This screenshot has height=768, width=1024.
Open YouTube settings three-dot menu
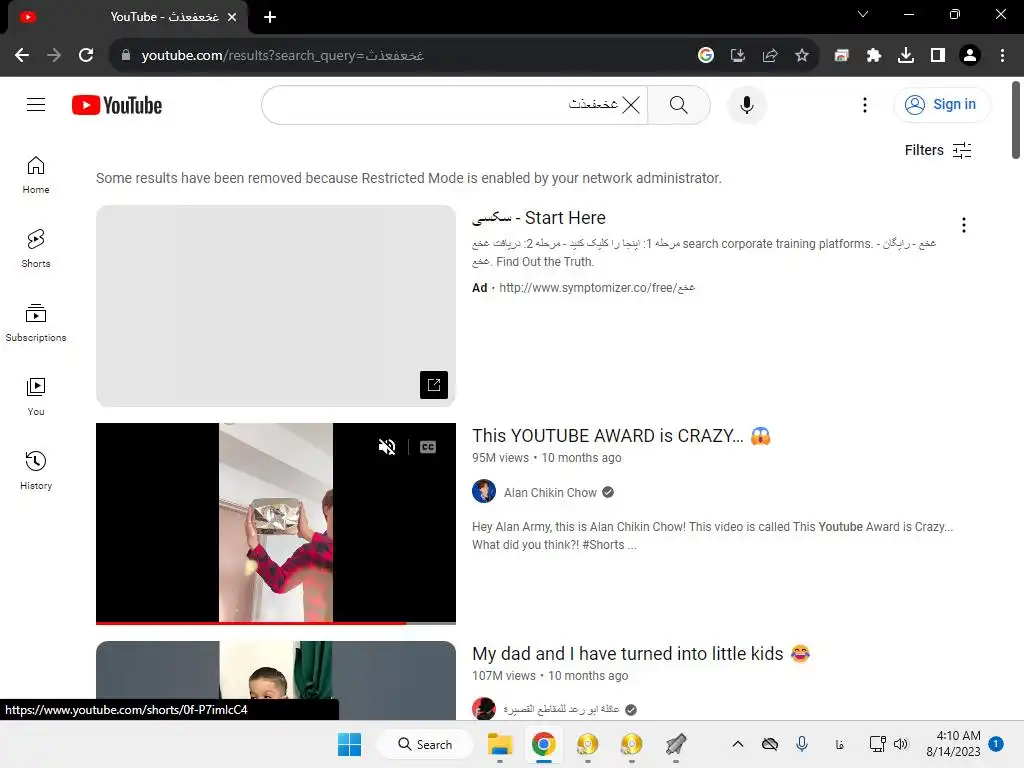[865, 104]
